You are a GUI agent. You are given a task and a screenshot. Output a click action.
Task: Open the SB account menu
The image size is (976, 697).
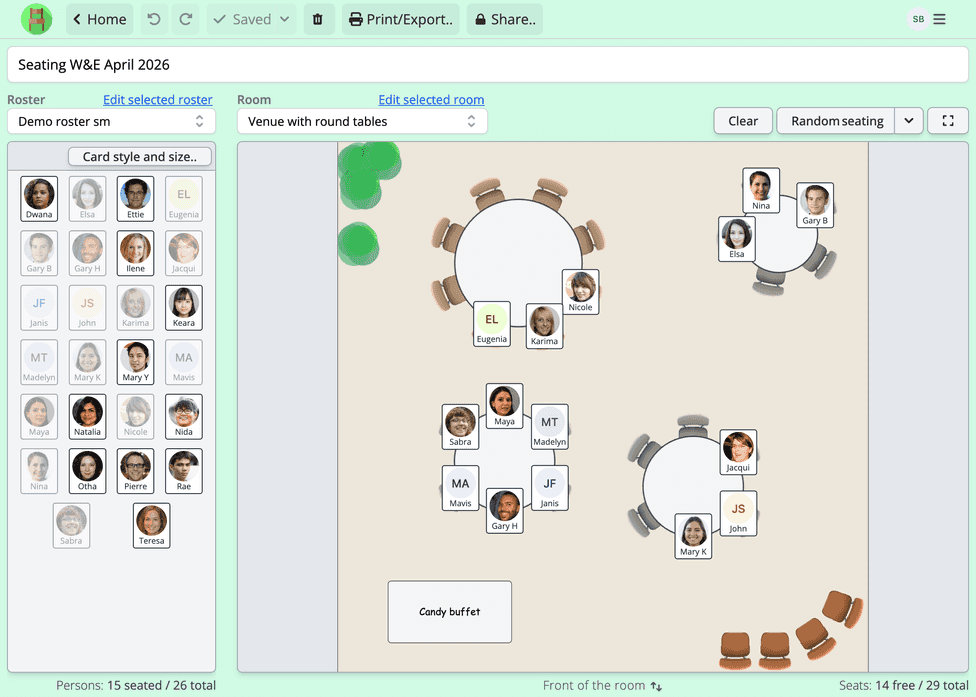coord(917,18)
